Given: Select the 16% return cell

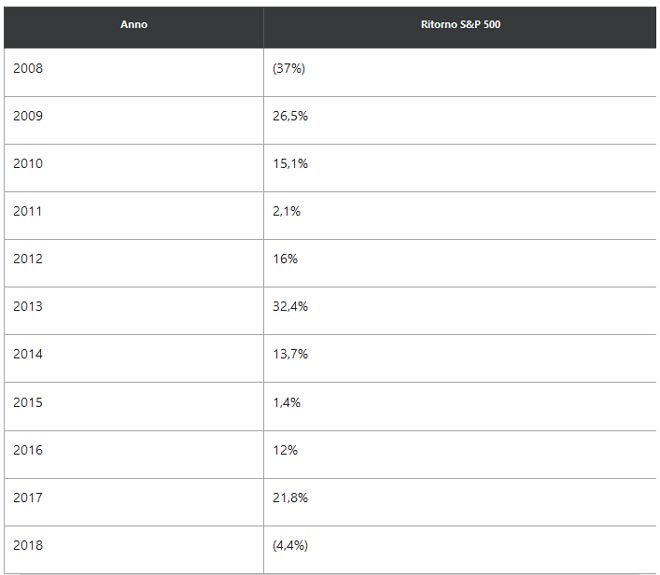Looking at the screenshot, I should pos(285,259).
